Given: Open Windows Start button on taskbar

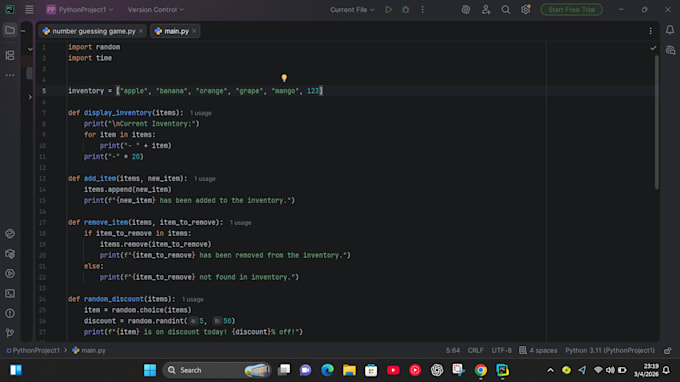Looking at the screenshot, I should pyautogui.click(x=150, y=370).
